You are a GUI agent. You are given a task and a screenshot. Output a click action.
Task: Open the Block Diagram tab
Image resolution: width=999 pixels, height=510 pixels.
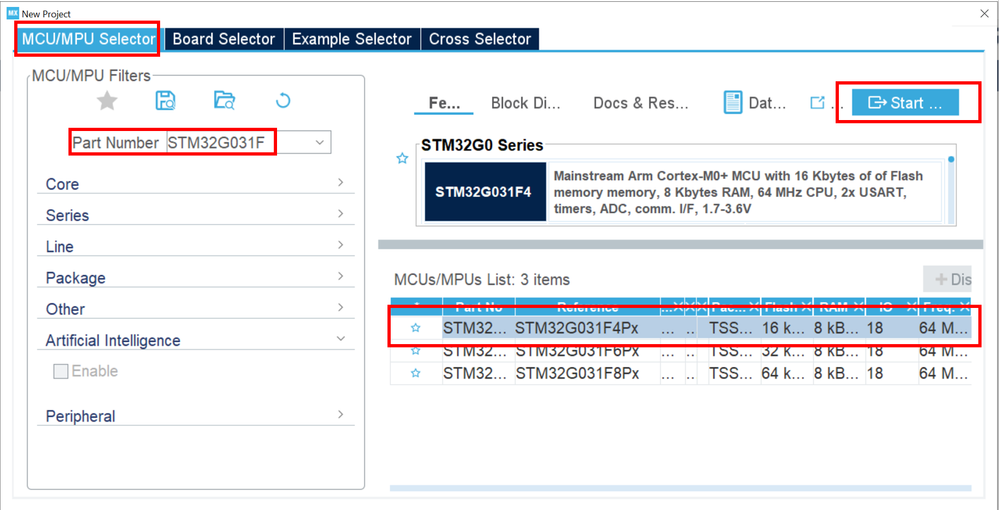(526, 103)
